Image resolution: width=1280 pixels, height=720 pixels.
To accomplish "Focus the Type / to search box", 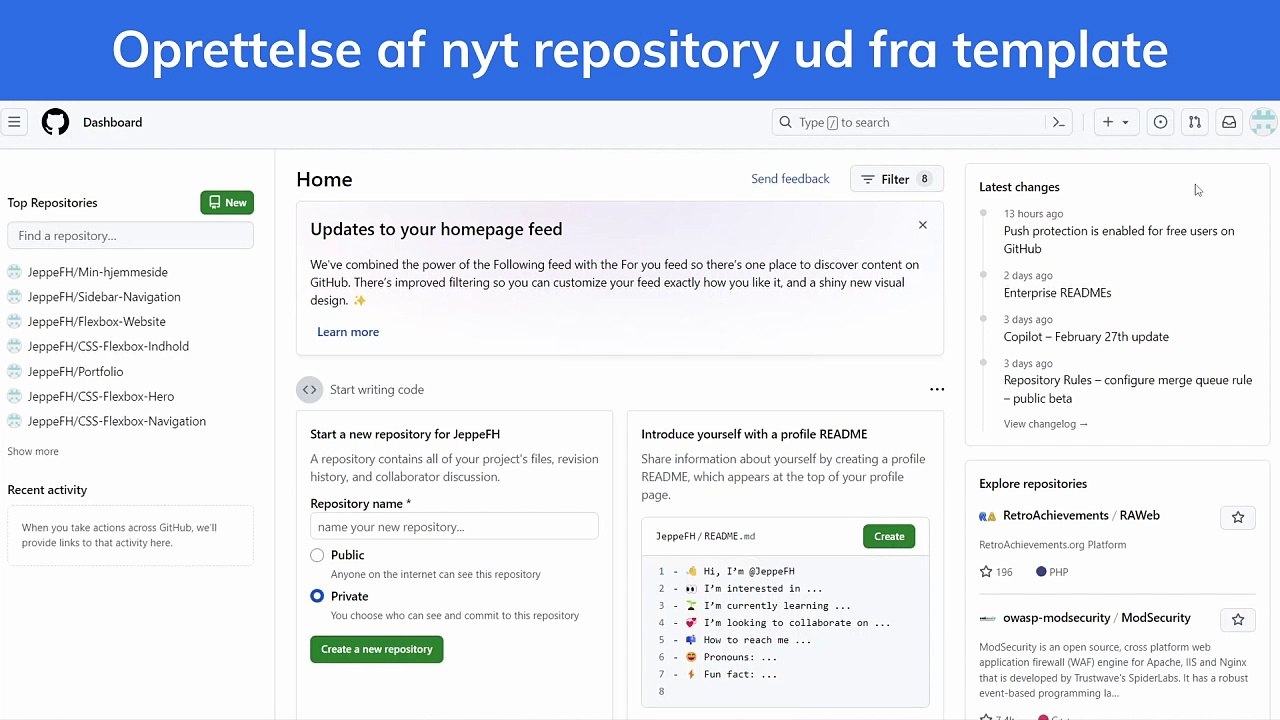I will pos(922,122).
